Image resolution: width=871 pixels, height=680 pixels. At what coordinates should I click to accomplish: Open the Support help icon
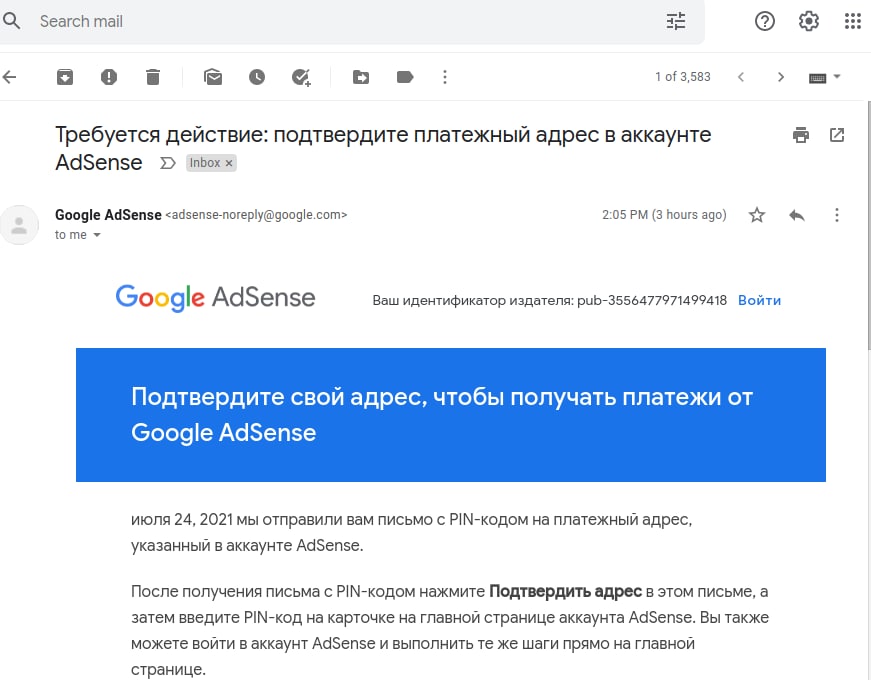pos(764,21)
